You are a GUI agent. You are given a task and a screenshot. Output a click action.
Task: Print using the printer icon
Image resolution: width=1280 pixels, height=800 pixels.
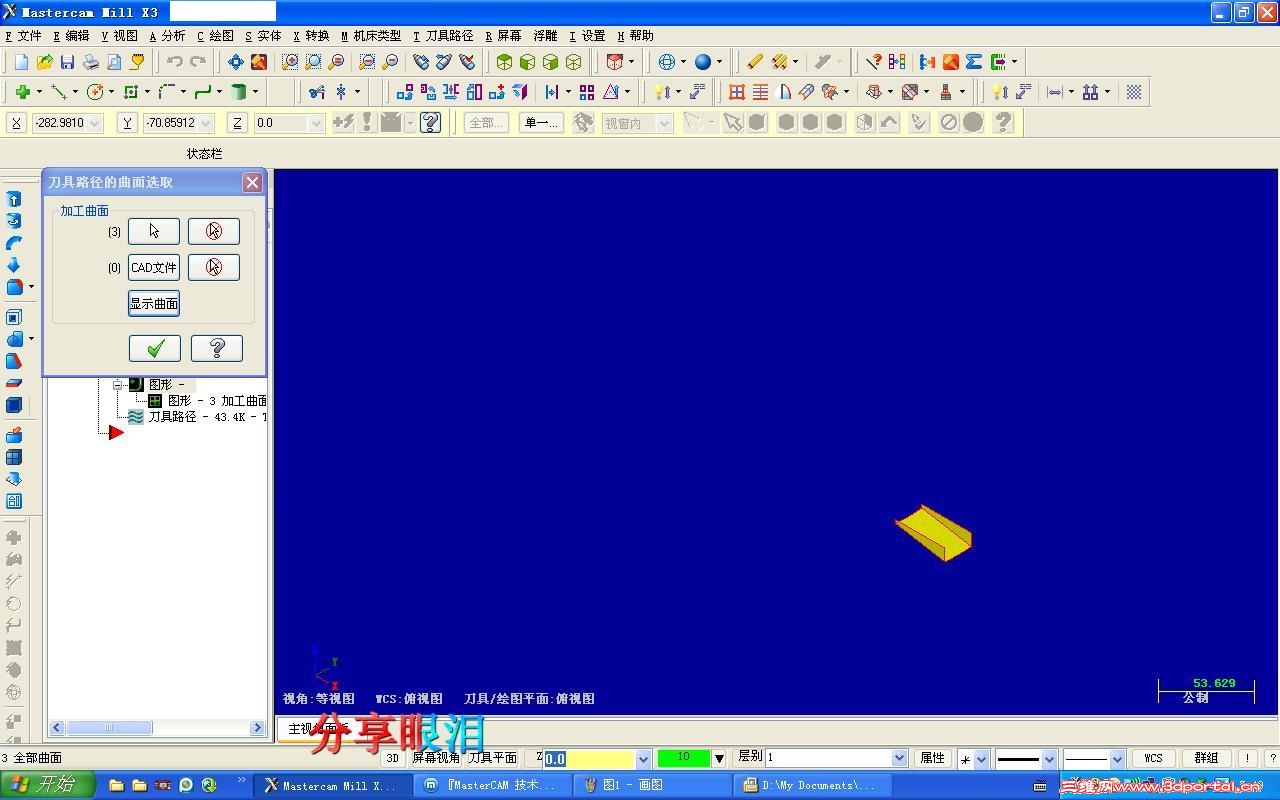point(91,62)
